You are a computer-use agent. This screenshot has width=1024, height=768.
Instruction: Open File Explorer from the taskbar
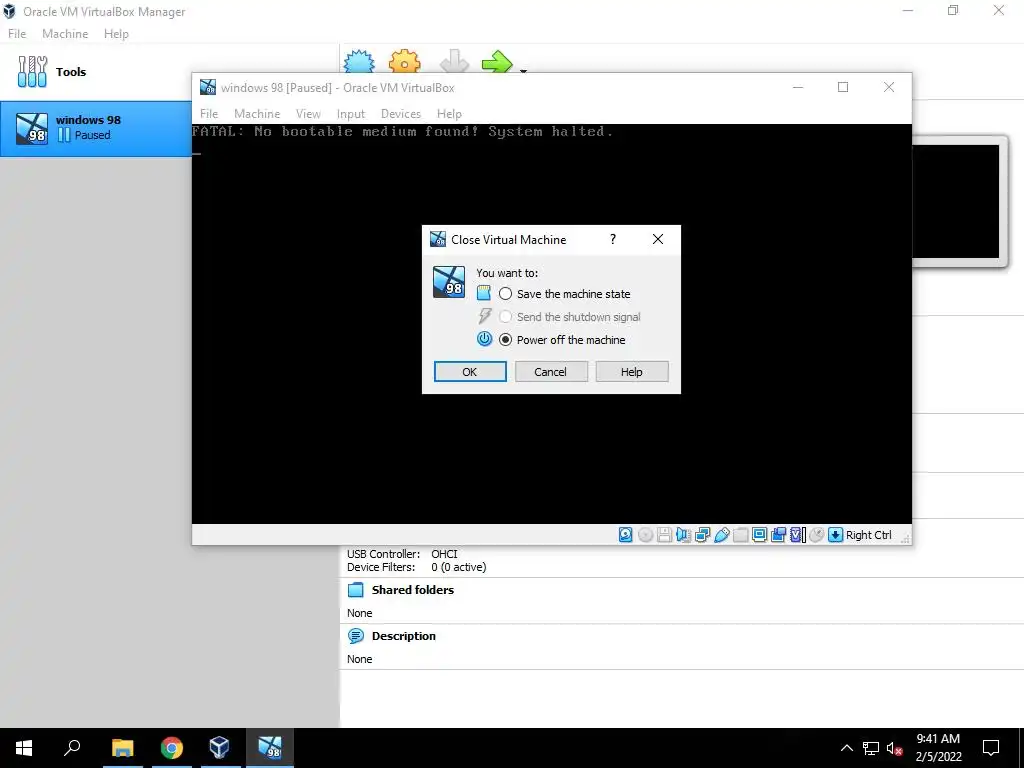tap(123, 748)
